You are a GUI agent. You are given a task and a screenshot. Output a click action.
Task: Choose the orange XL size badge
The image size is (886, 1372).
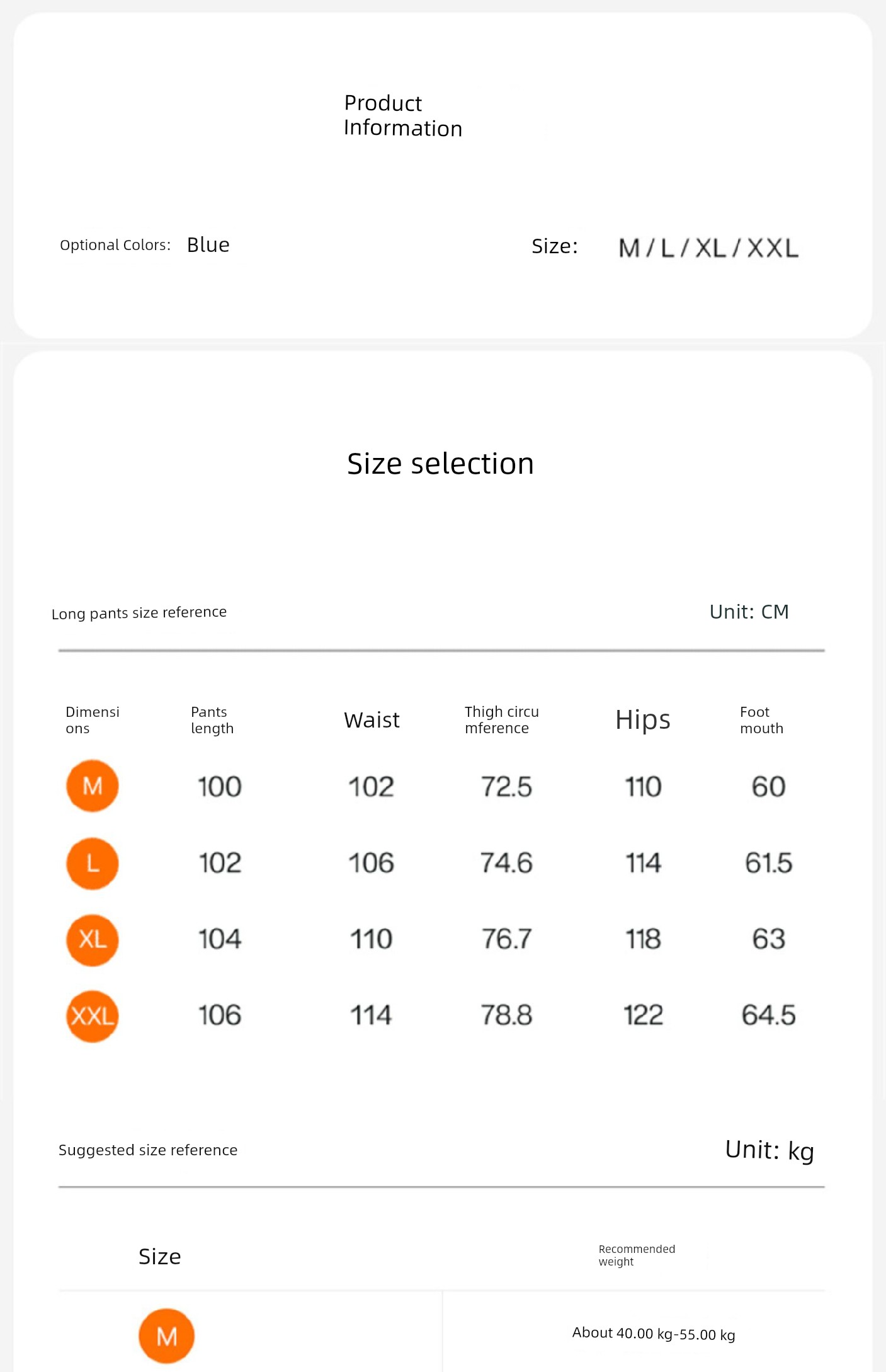(x=93, y=940)
